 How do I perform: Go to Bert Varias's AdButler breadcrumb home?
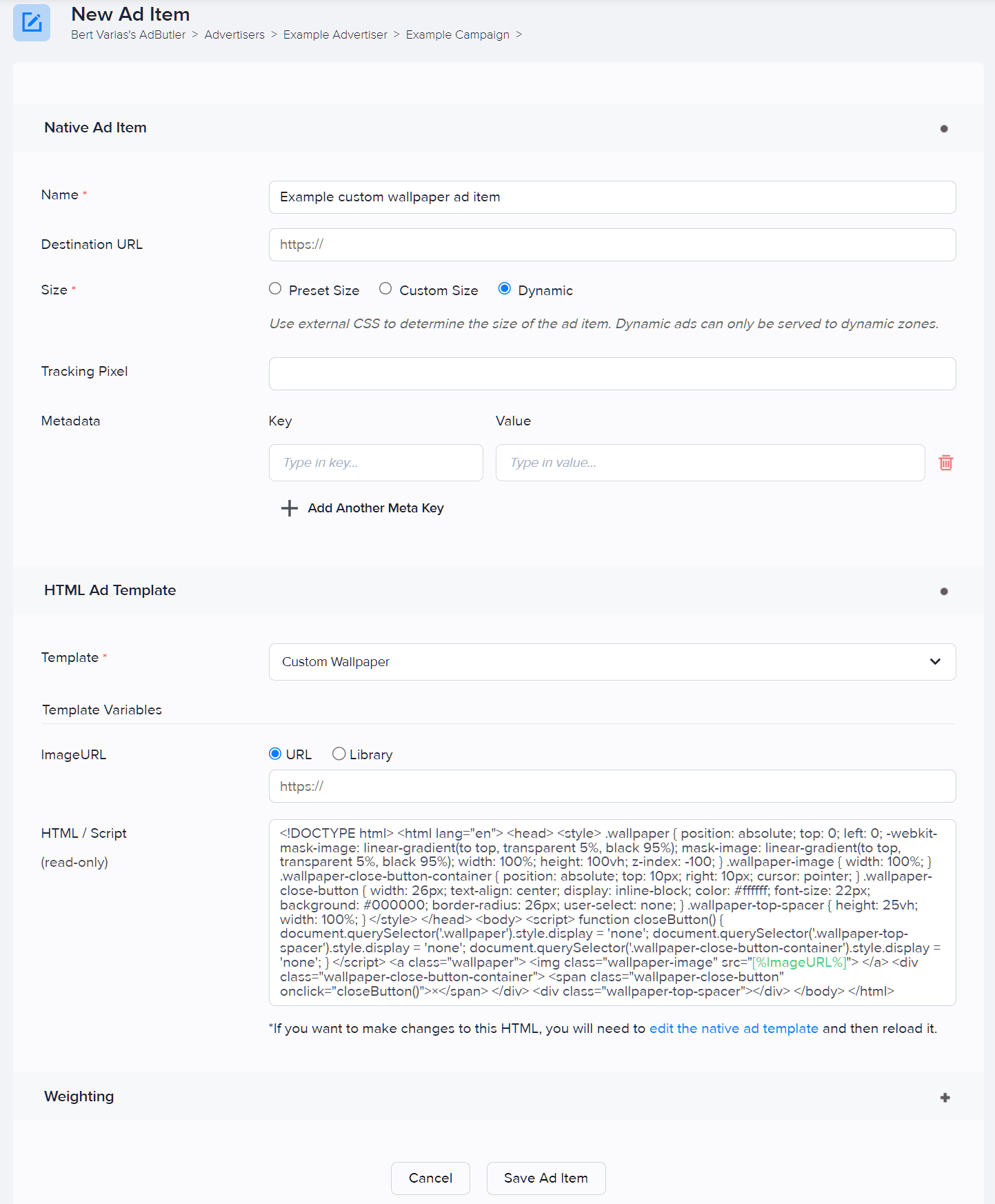point(128,34)
